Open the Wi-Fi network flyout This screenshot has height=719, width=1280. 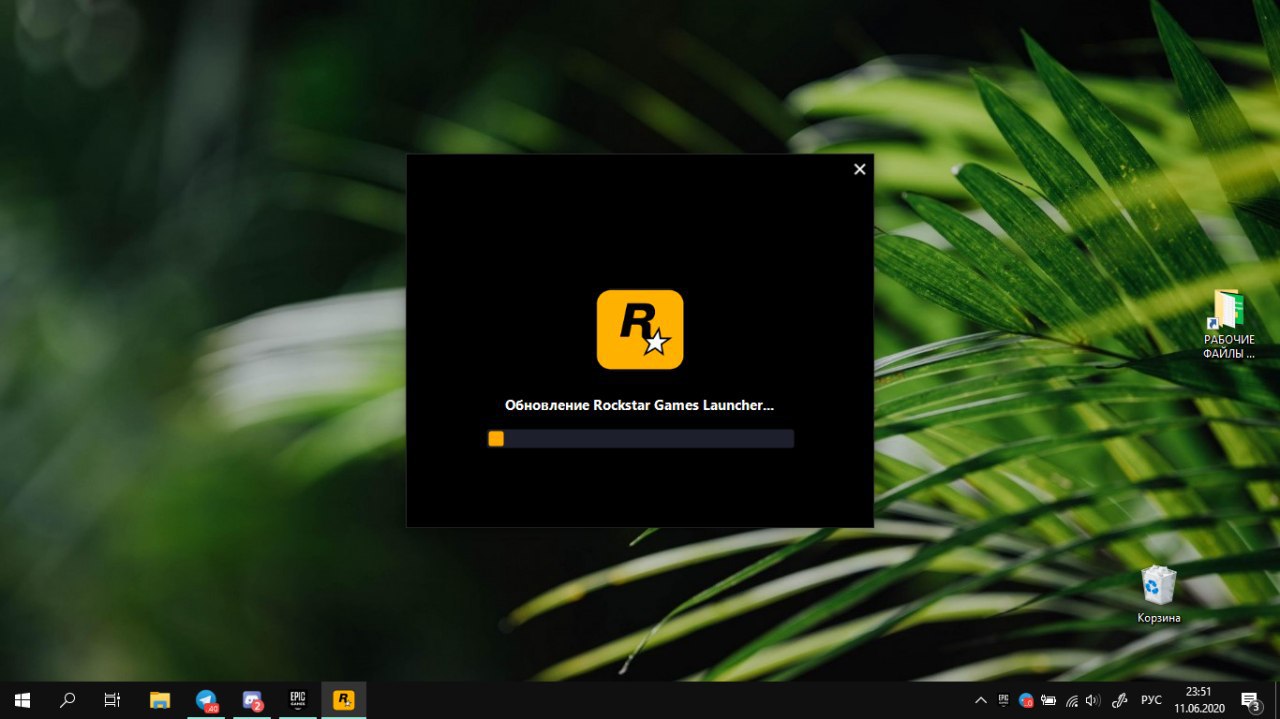[1071, 700]
